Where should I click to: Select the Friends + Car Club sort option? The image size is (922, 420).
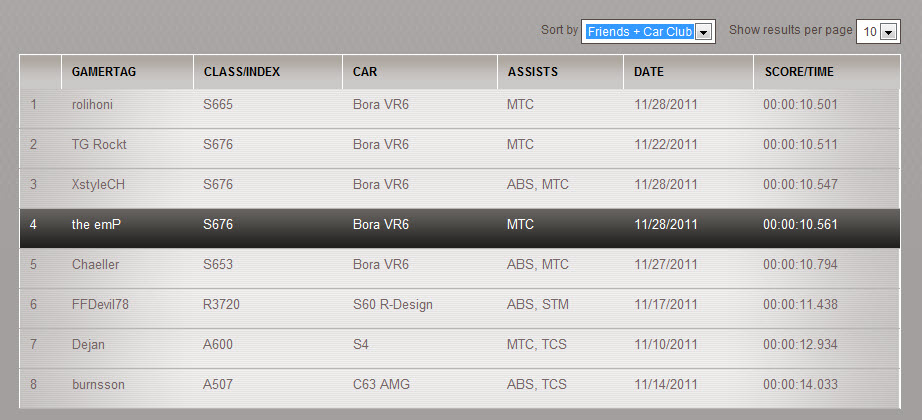[x=640, y=32]
